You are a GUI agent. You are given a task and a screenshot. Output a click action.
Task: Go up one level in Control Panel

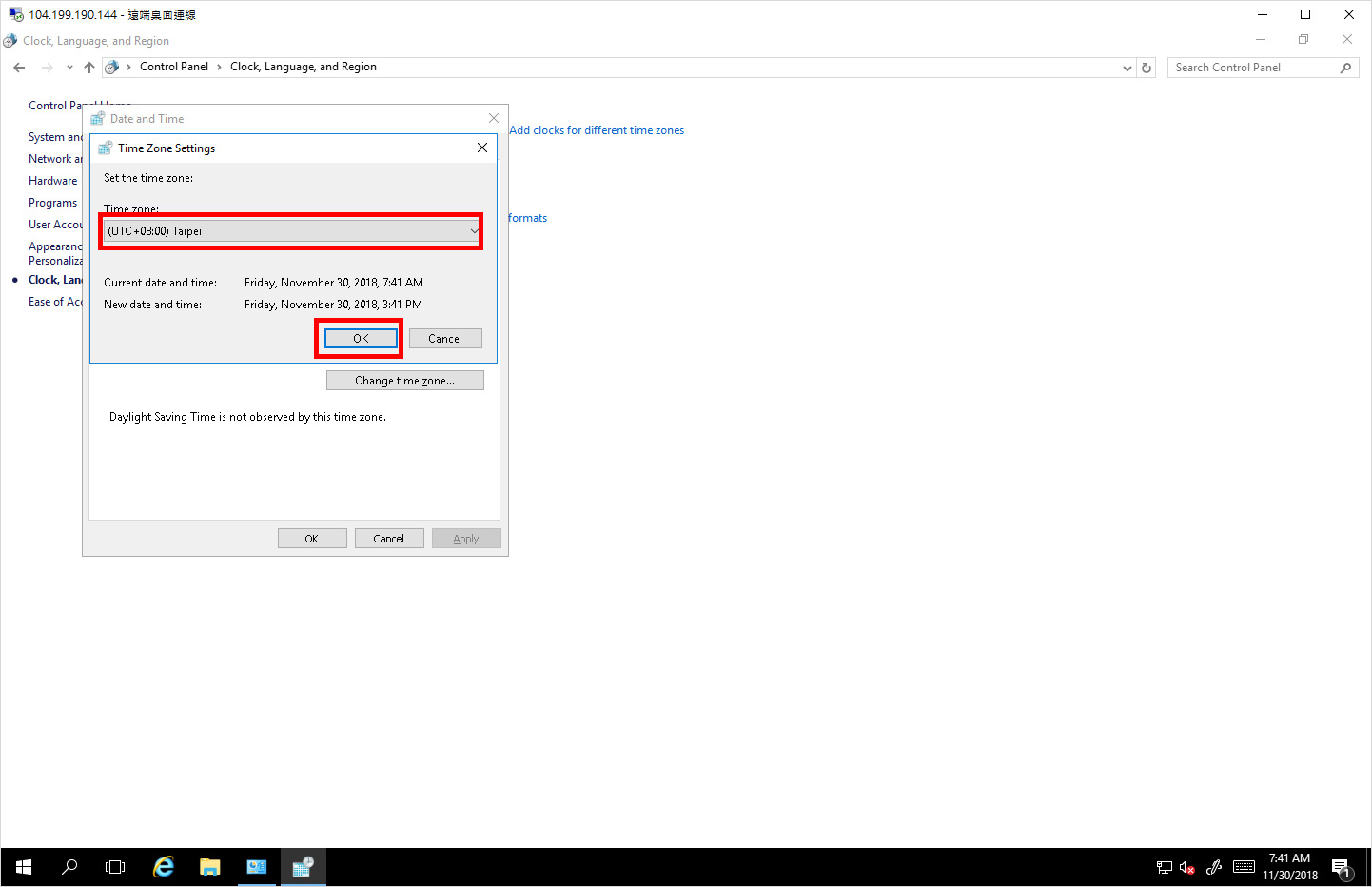click(89, 68)
